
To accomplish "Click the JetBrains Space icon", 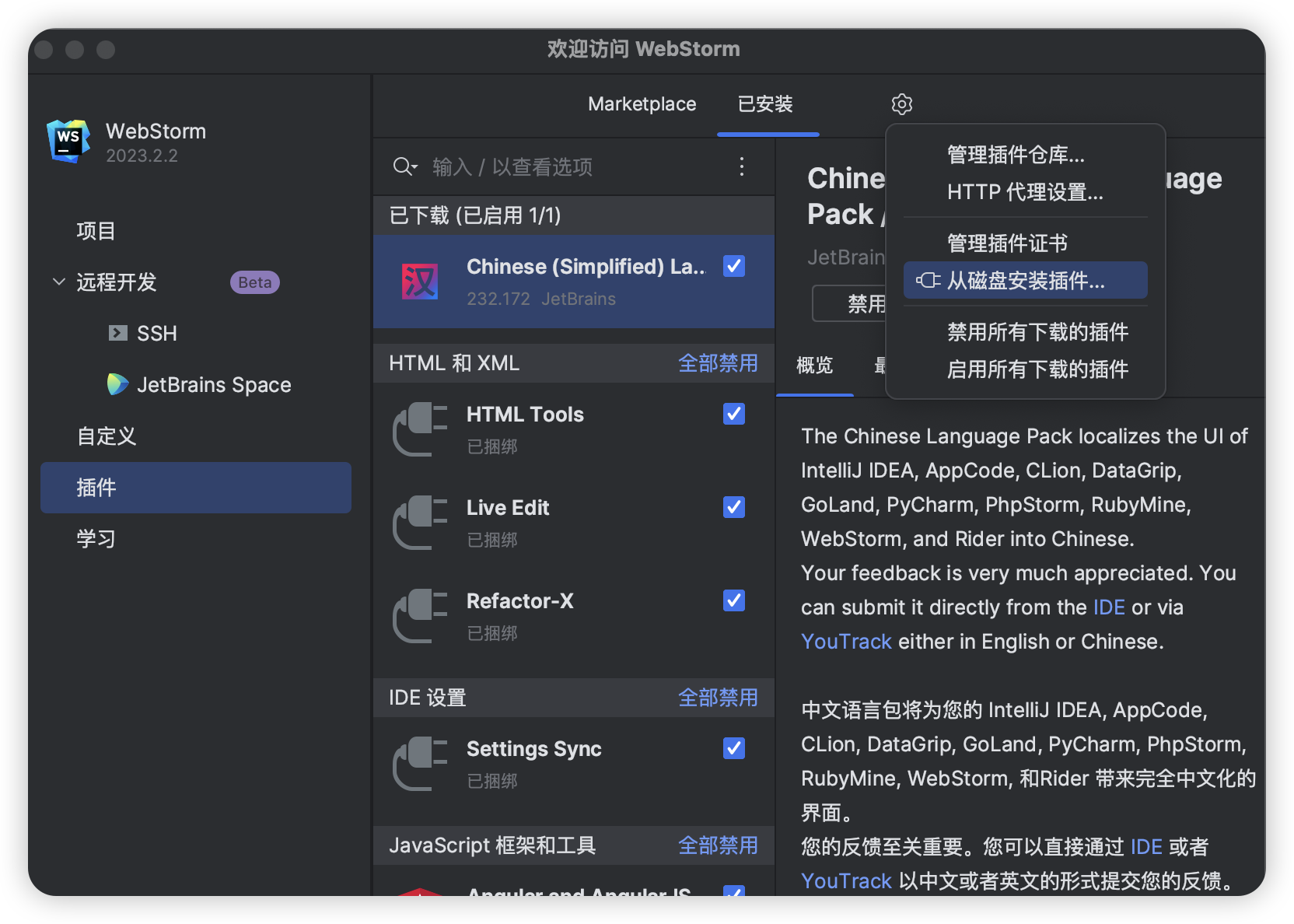I will click(x=117, y=384).
